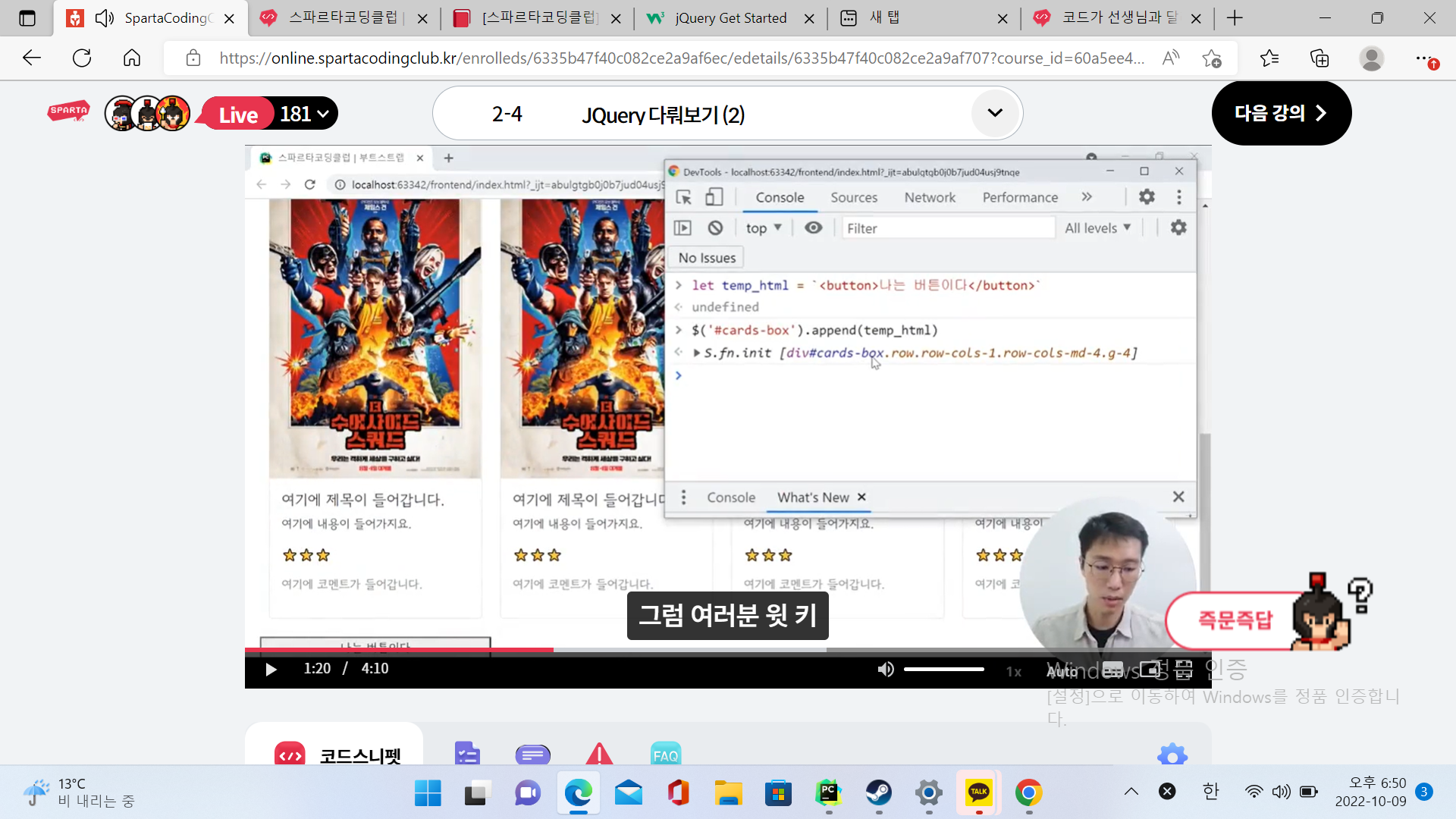Open the blue settings gear below the video
This screenshot has width=1456, height=819.
(1172, 755)
